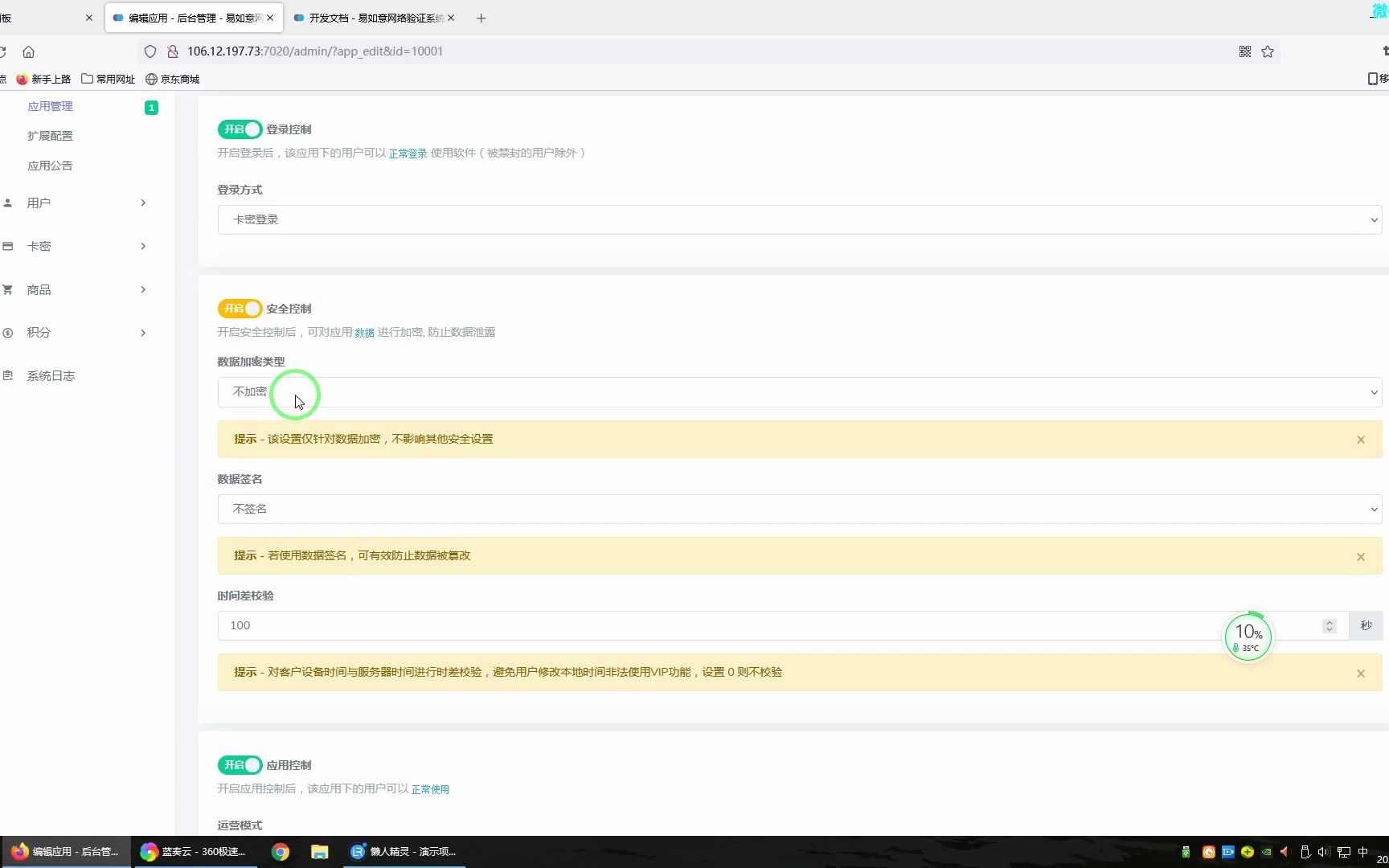Click the address bar URL
Viewport: 1389px width, 868px height.
(315, 51)
